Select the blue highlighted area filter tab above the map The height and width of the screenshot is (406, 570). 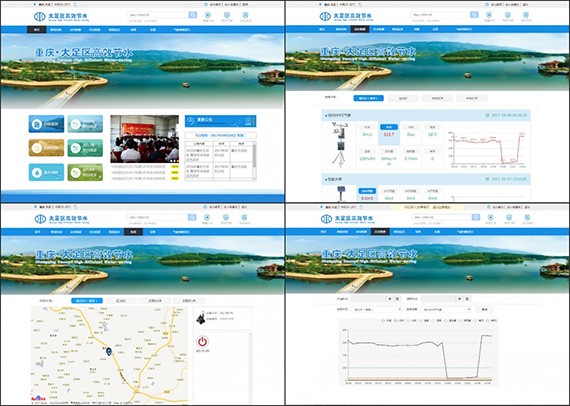point(87,301)
